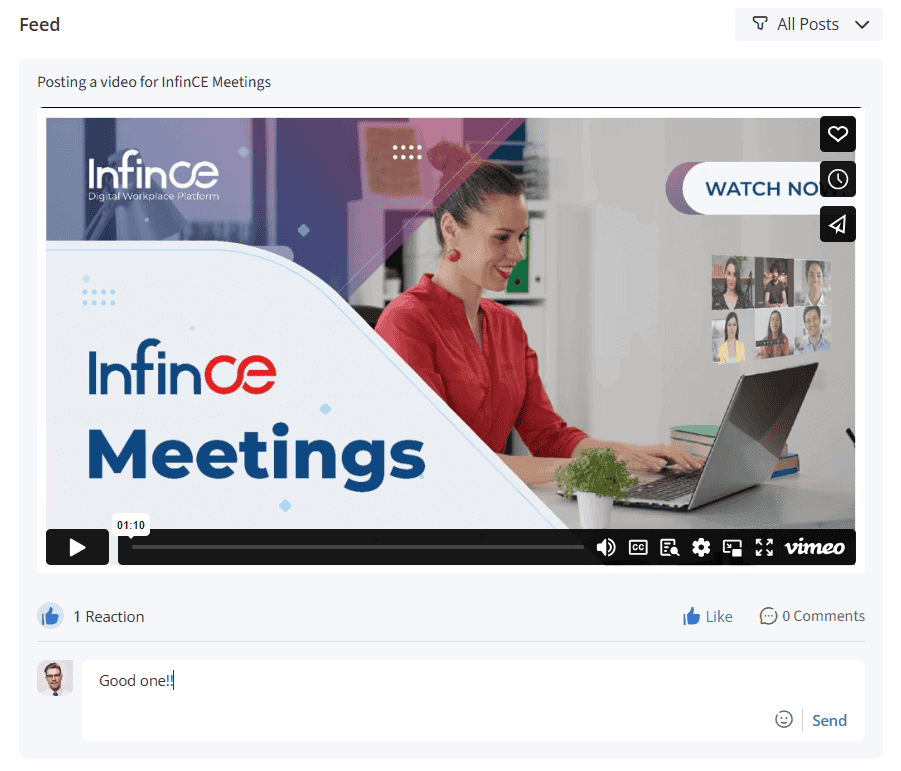Click the video progress bar
901x771 pixels.
[x=357, y=547]
